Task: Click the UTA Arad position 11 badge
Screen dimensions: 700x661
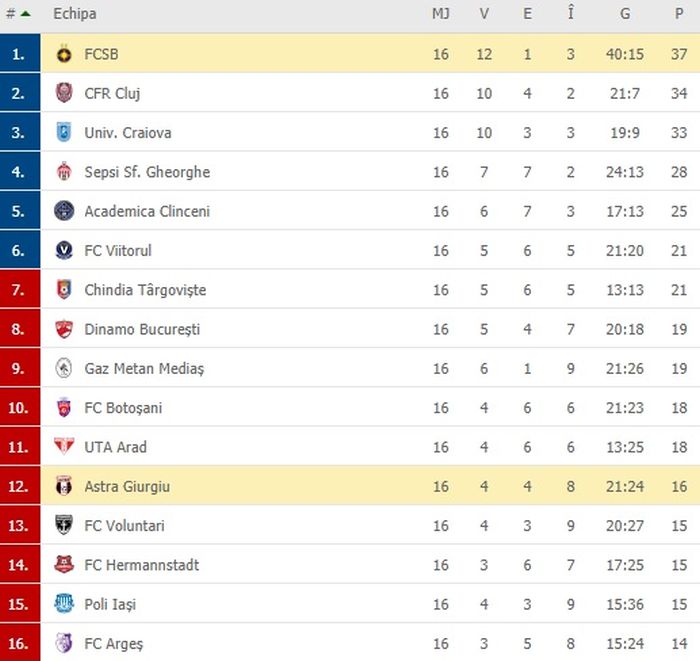Action: click(20, 447)
